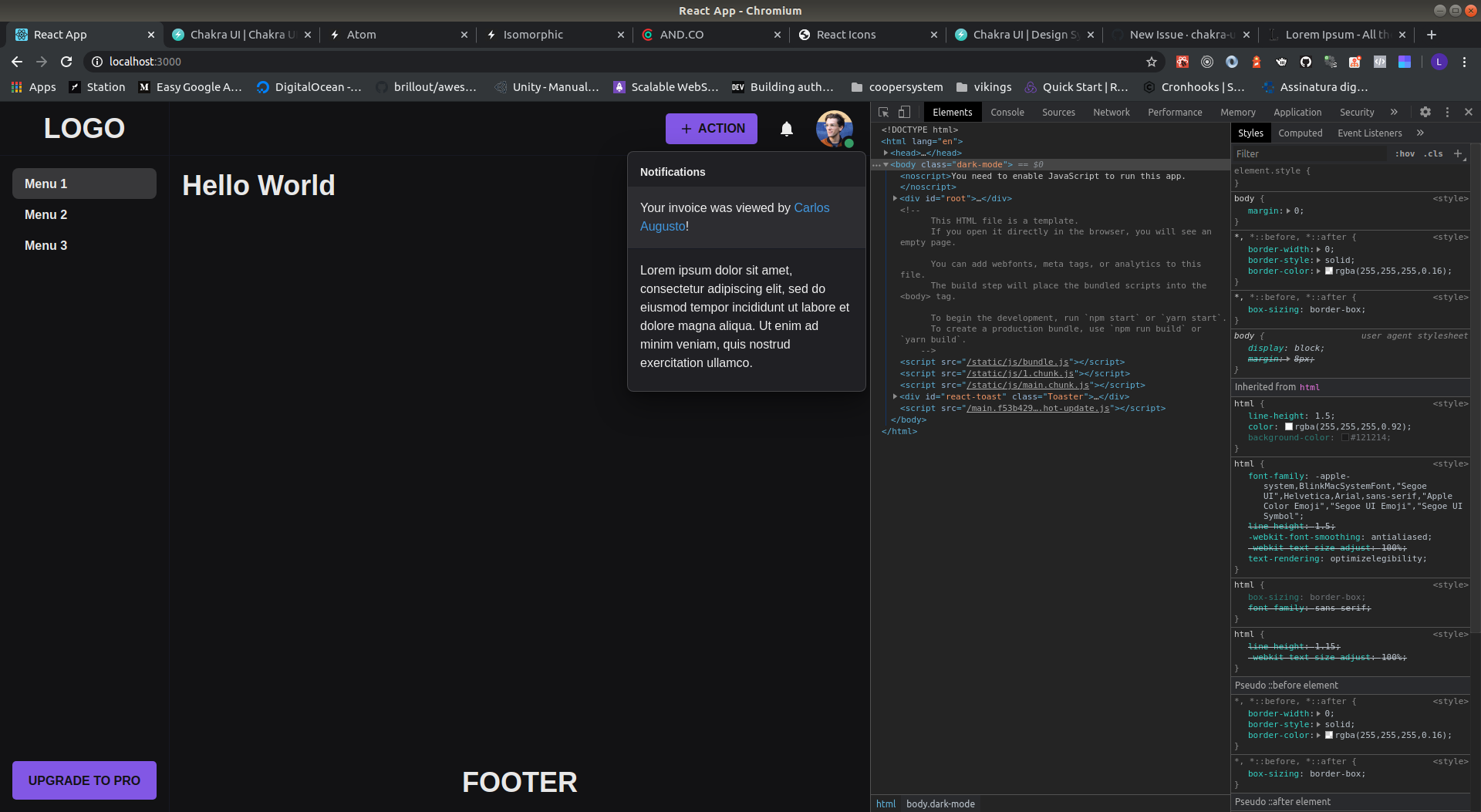Open the Network tab in DevTools
1481x812 pixels.
tap(1112, 112)
